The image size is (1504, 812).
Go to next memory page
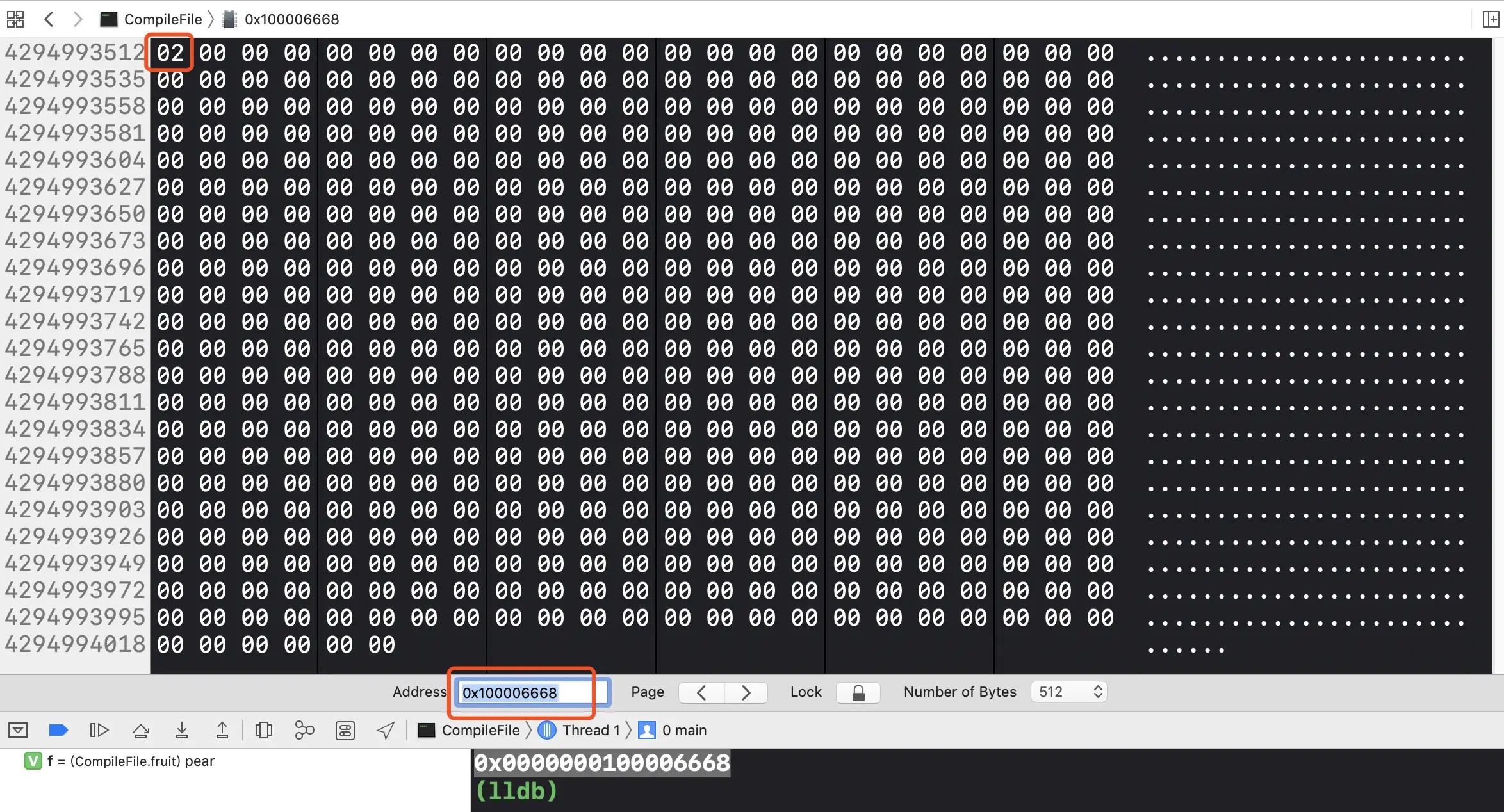point(746,692)
